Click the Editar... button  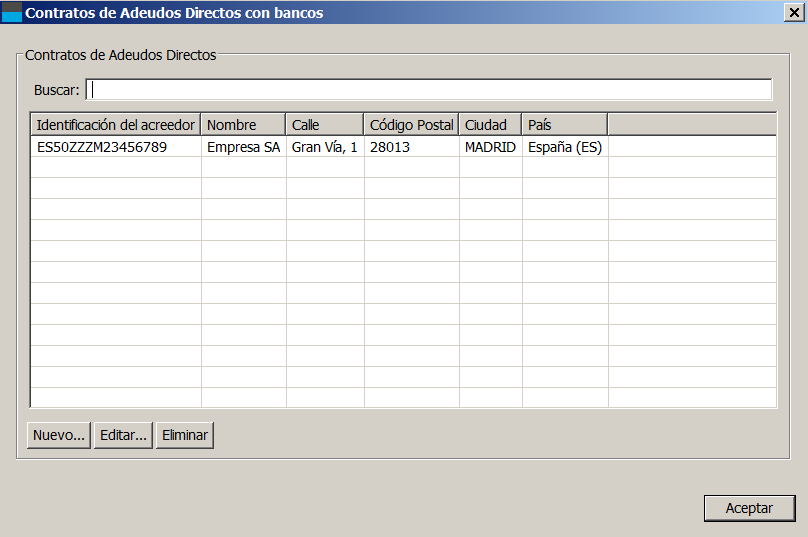coord(123,435)
